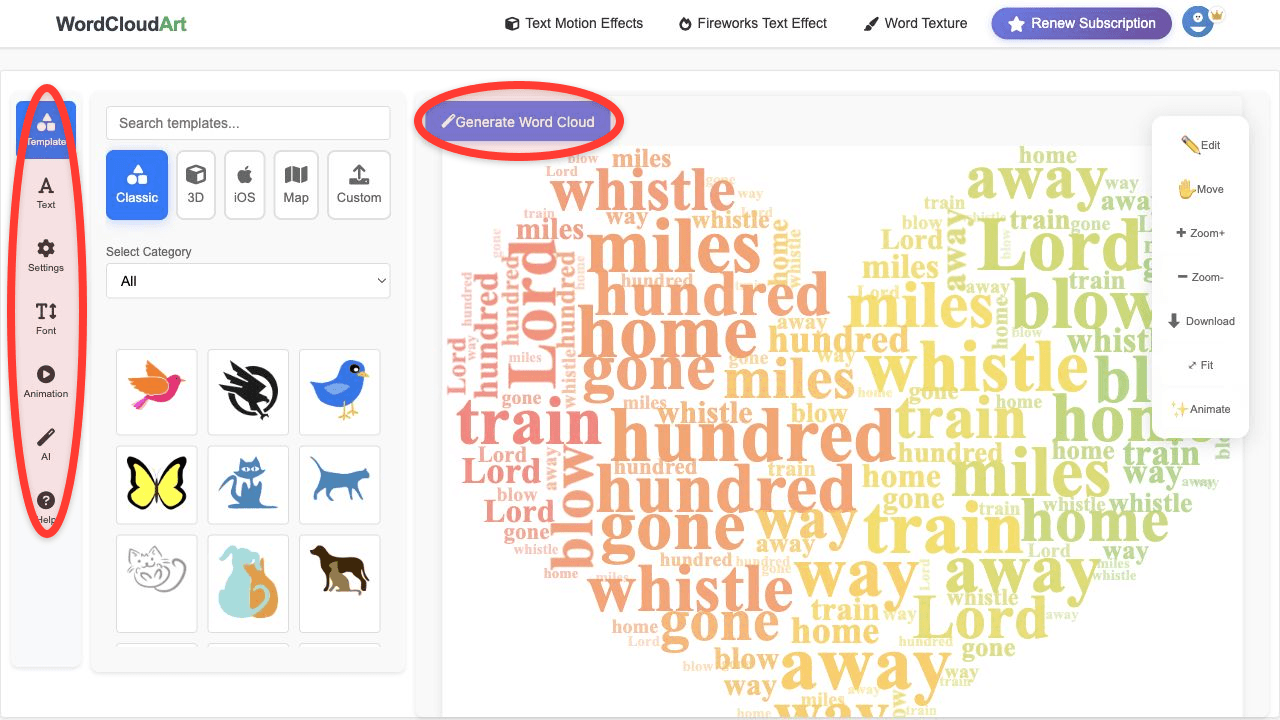Choose the brown dog template
Image resolution: width=1280 pixels, height=720 pixels.
340,584
